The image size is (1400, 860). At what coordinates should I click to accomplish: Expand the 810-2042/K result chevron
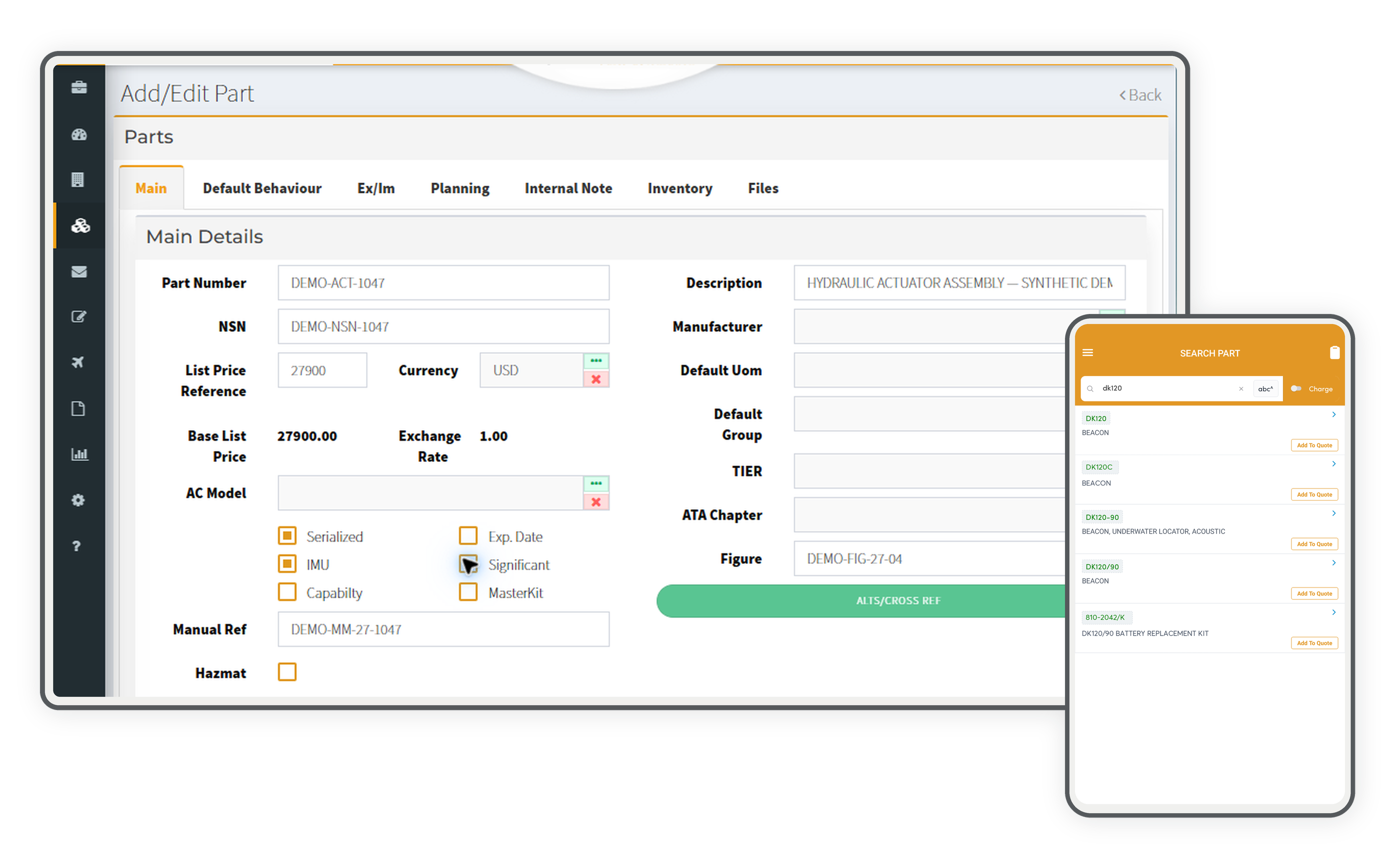[1333, 612]
